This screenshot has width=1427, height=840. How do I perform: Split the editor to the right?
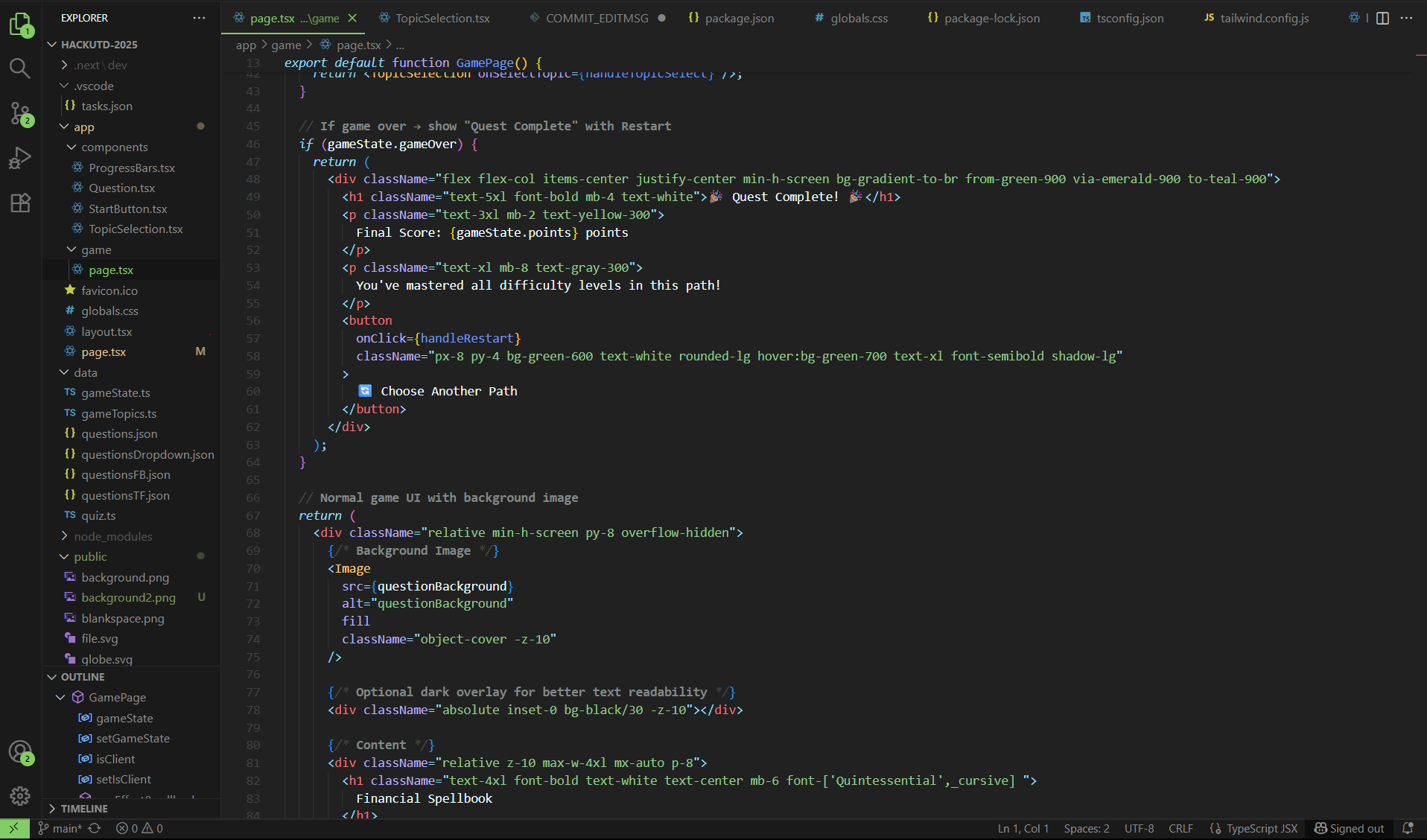(x=1382, y=18)
